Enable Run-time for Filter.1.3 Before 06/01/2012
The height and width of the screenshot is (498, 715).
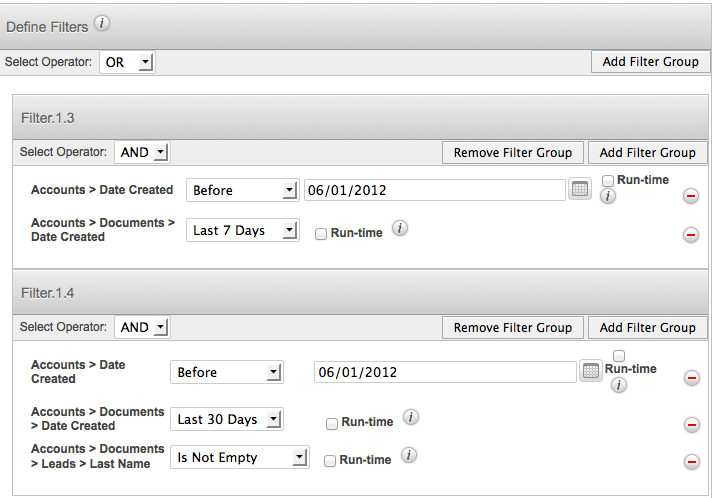[607, 181]
